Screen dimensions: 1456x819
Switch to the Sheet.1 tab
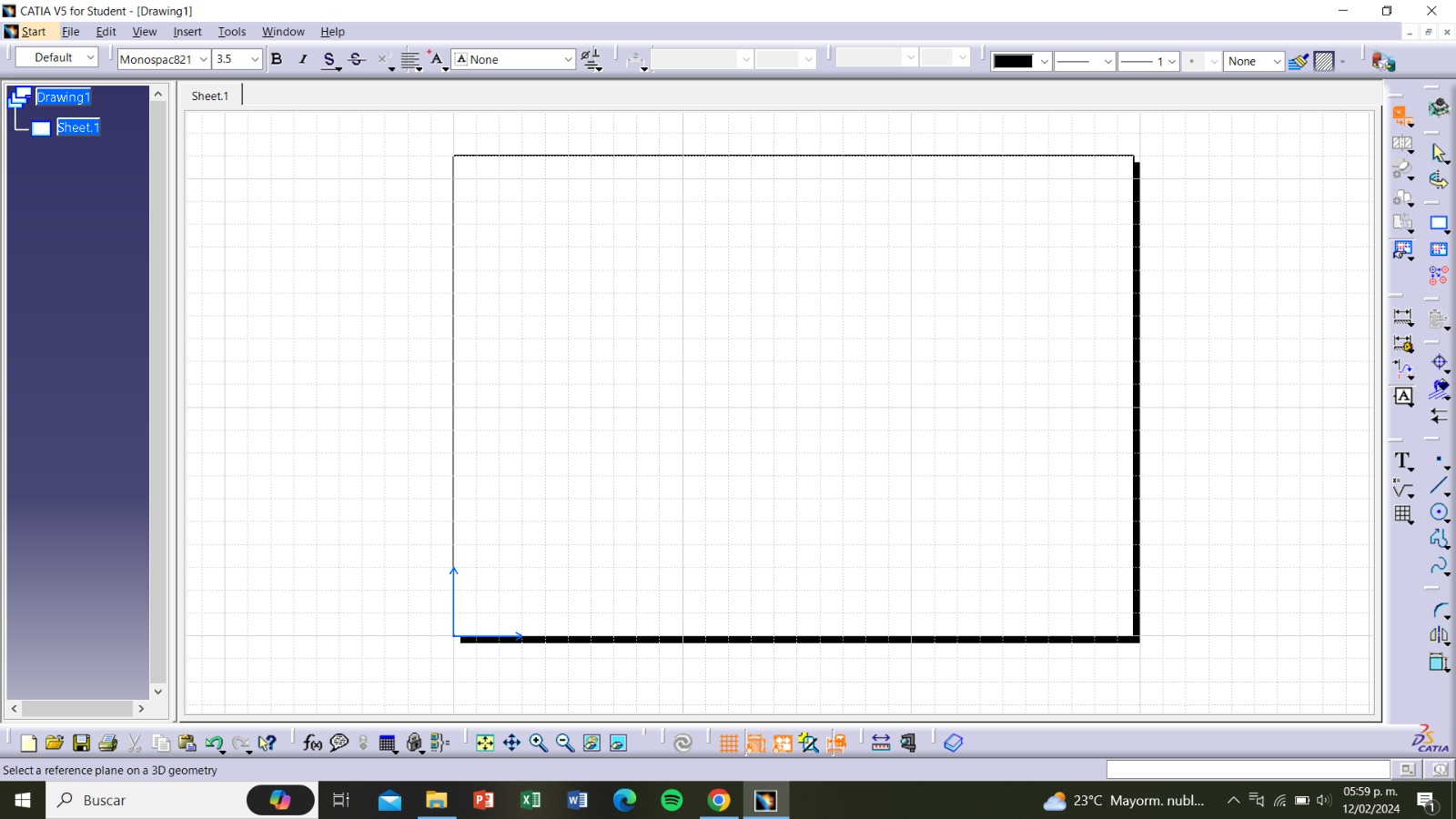coord(210,96)
